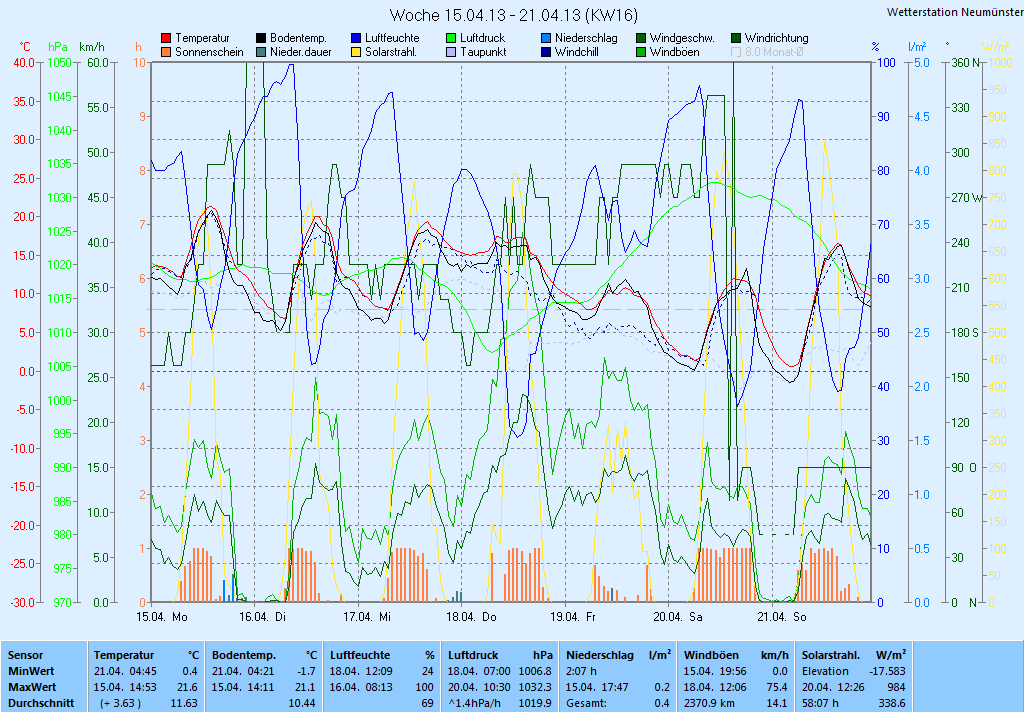Click the Luftfeuchte column header in table

360,655
